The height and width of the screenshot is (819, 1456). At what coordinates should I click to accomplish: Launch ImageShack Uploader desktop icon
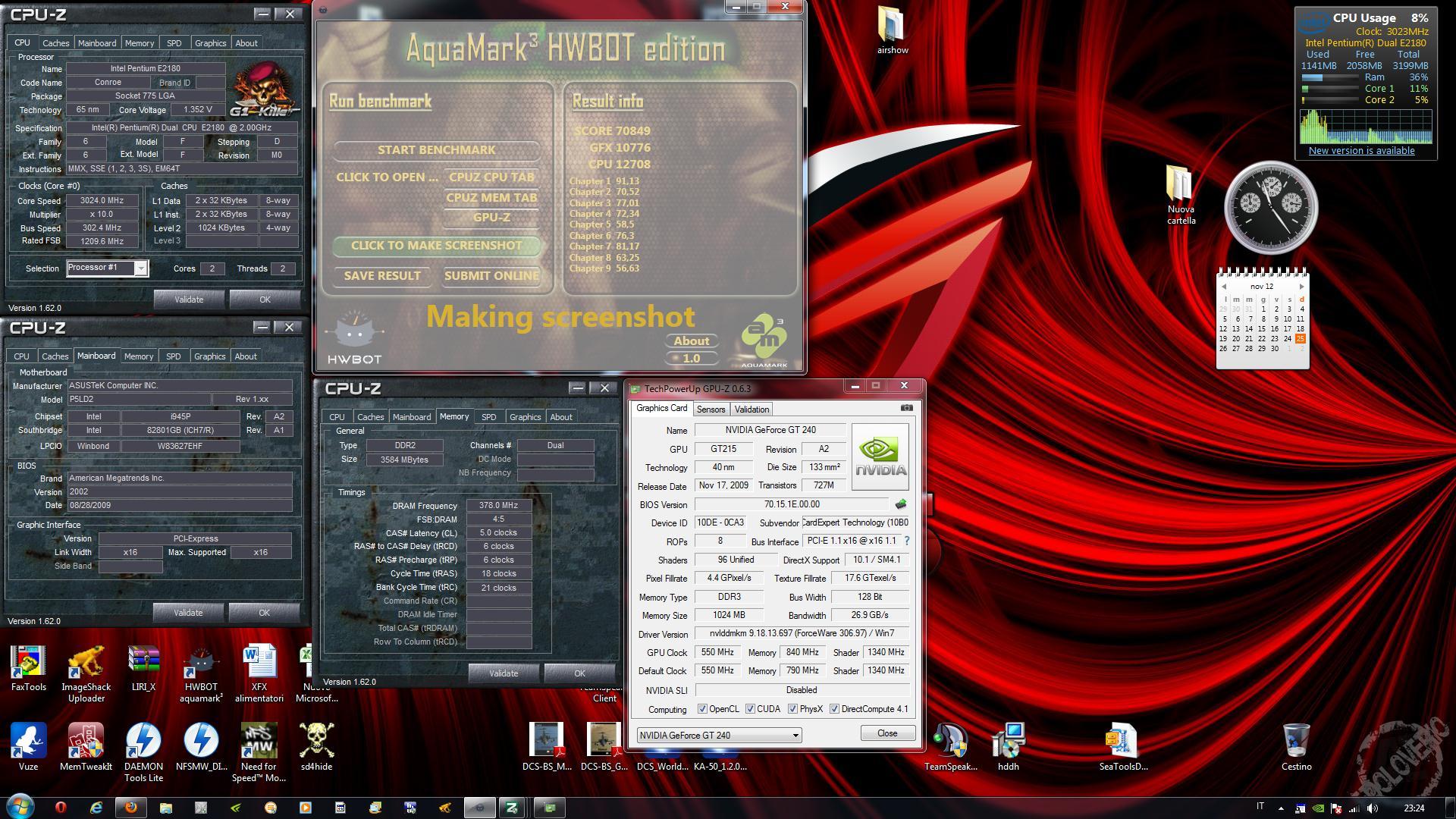click(x=86, y=674)
